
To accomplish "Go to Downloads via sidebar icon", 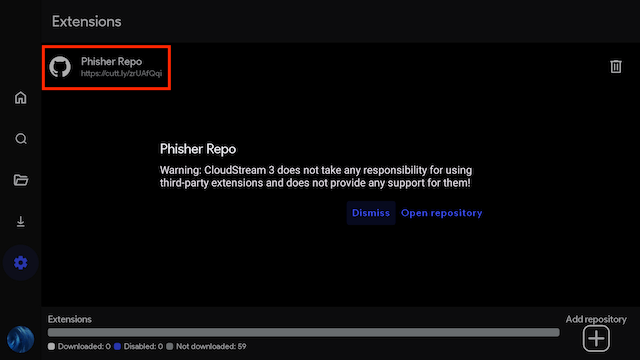I will pyautogui.click(x=20, y=222).
